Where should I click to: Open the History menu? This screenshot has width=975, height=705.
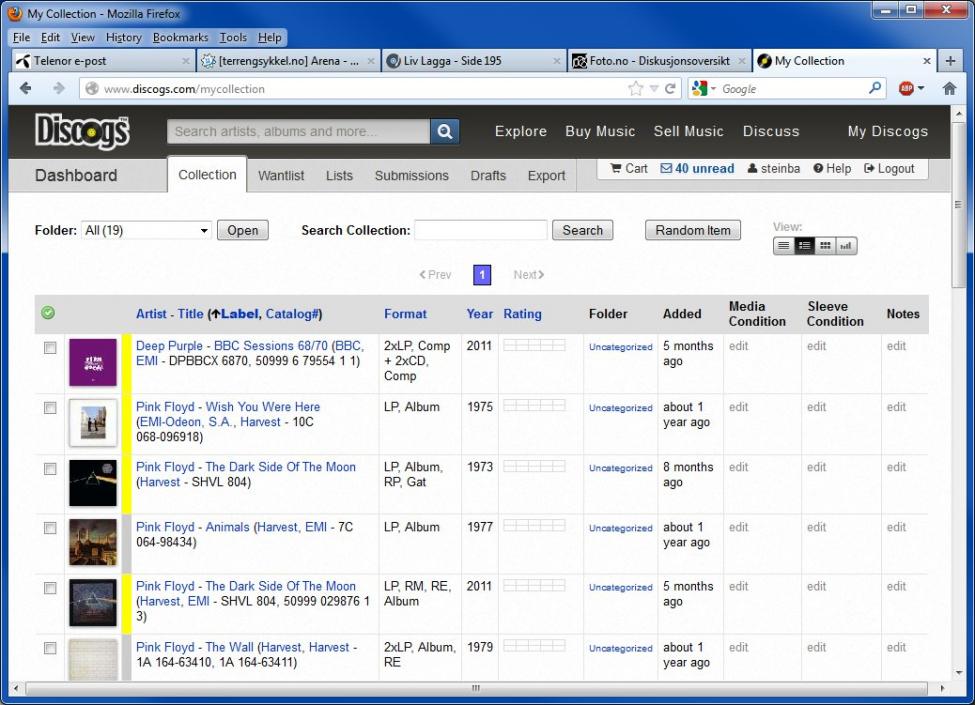tap(124, 37)
